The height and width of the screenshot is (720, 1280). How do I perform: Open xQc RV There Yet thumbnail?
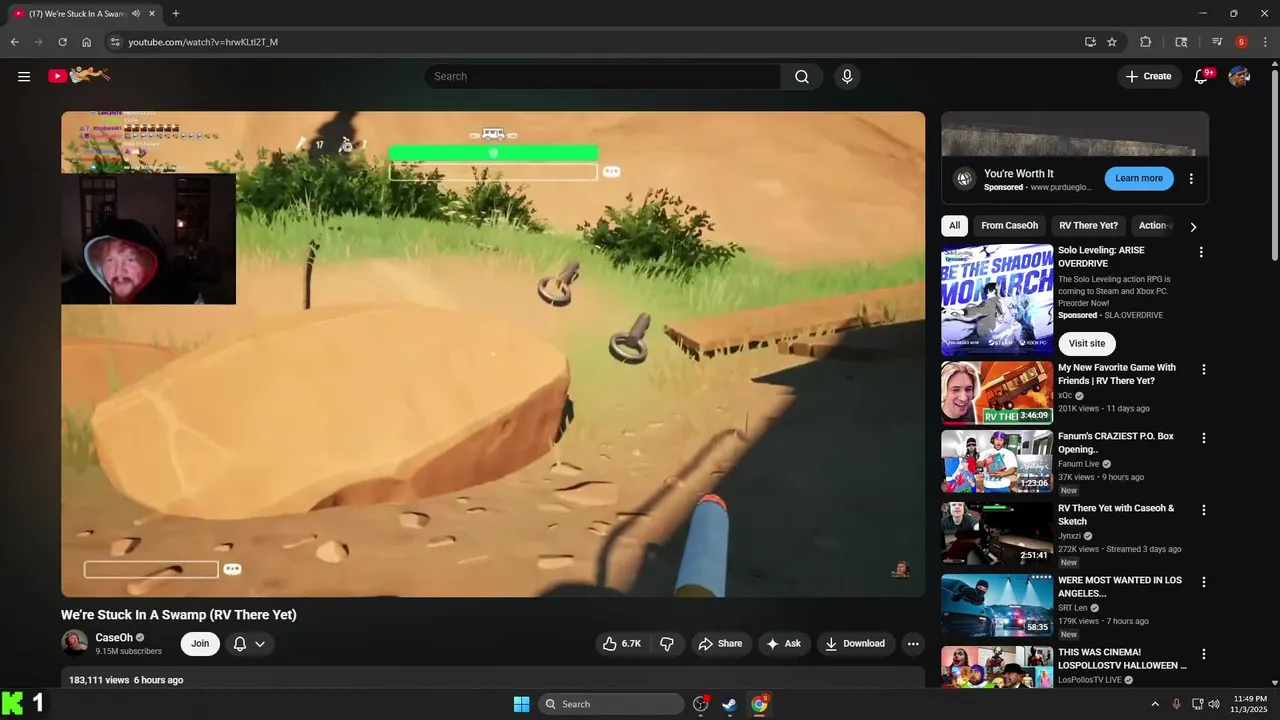(997, 393)
